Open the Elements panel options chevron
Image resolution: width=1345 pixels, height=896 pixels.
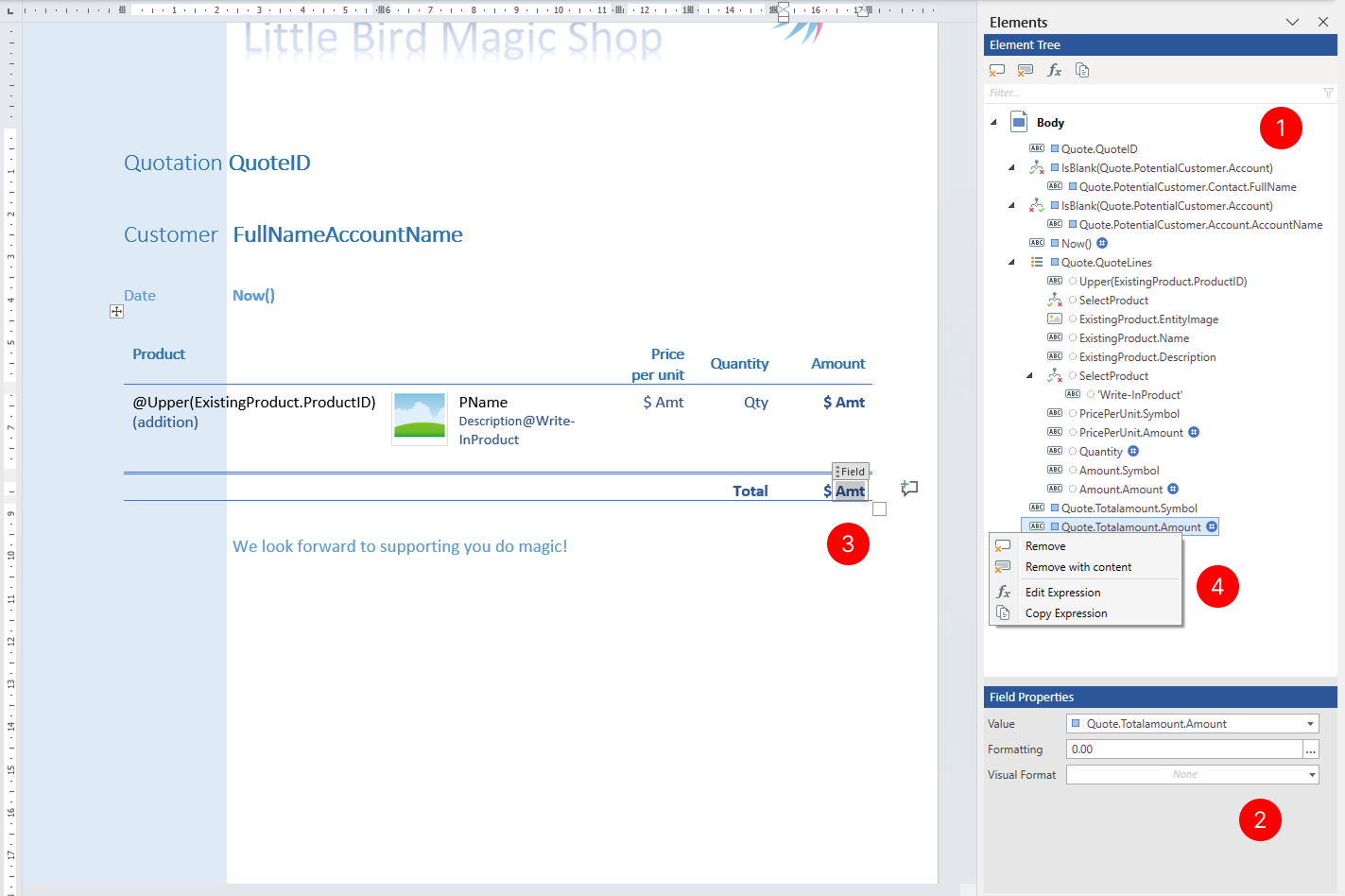click(x=1292, y=22)
